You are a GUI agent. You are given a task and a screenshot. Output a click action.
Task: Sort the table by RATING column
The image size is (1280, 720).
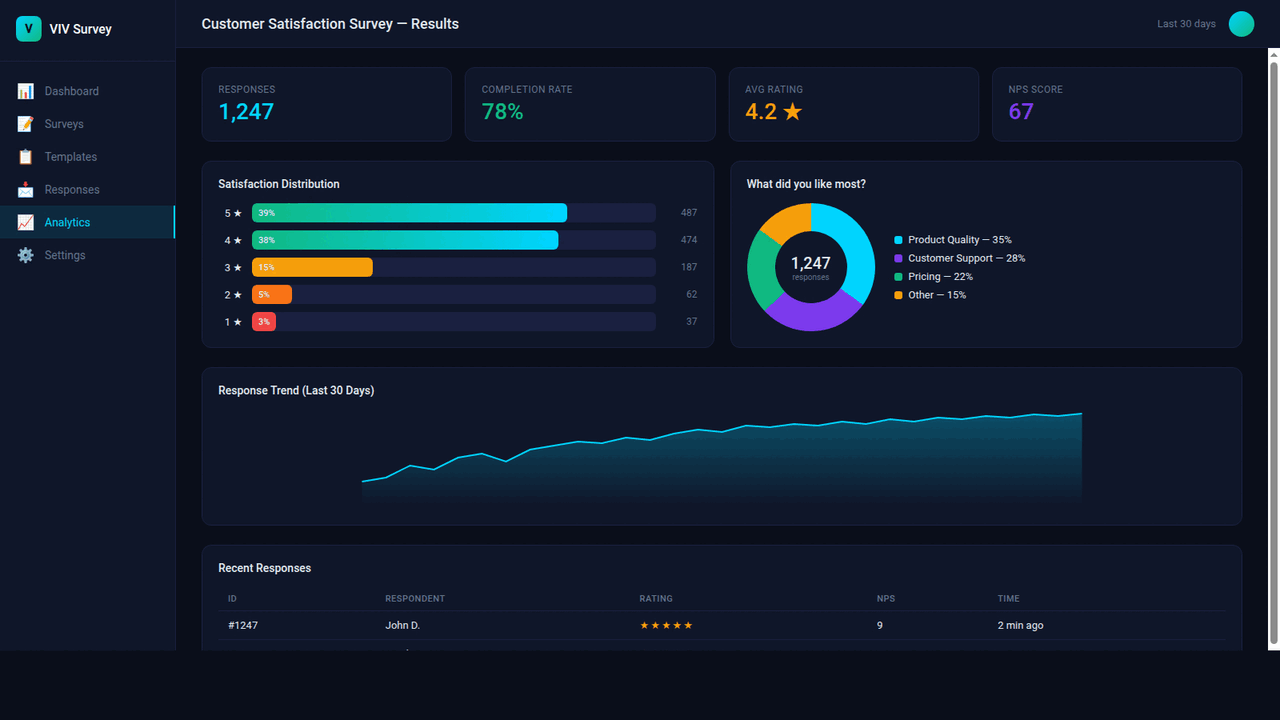(x=656, y=598)
